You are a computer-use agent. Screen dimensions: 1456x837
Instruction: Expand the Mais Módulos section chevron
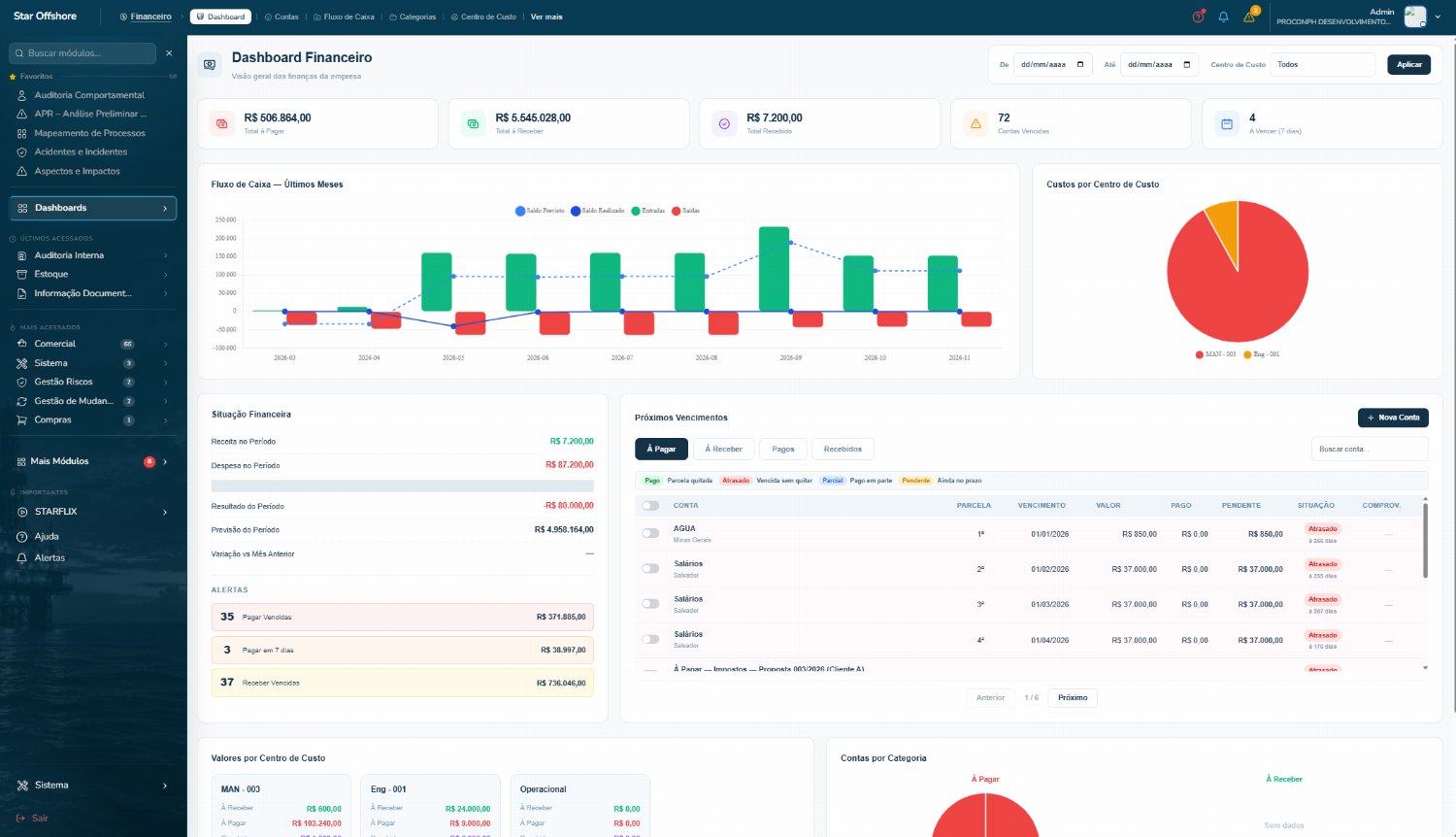[165, 462]
